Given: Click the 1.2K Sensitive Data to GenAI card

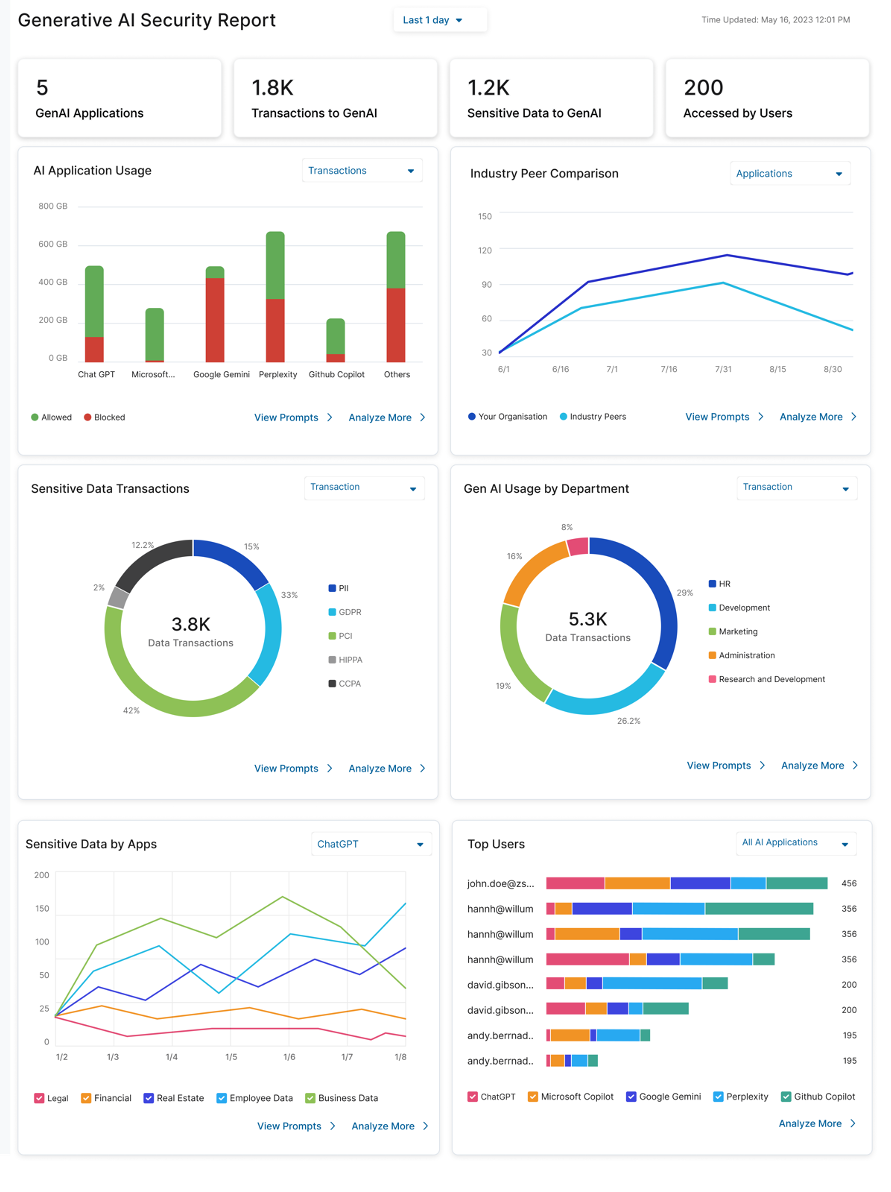Looking at the screenshot, I should pyautogui.click(x=551, y=98).
